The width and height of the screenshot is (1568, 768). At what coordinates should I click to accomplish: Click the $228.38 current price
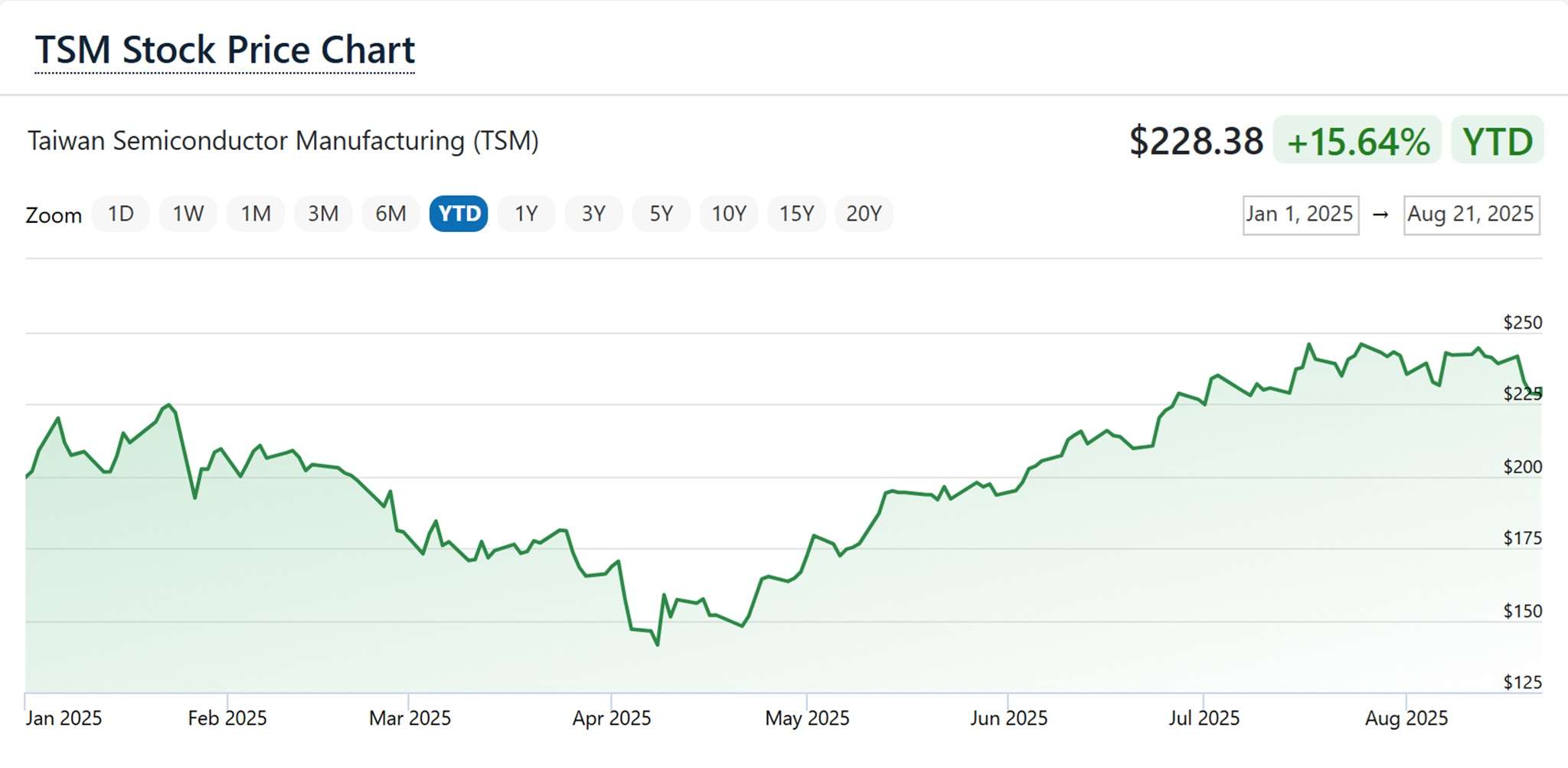pyautogui.click(x=1196, y=141)
